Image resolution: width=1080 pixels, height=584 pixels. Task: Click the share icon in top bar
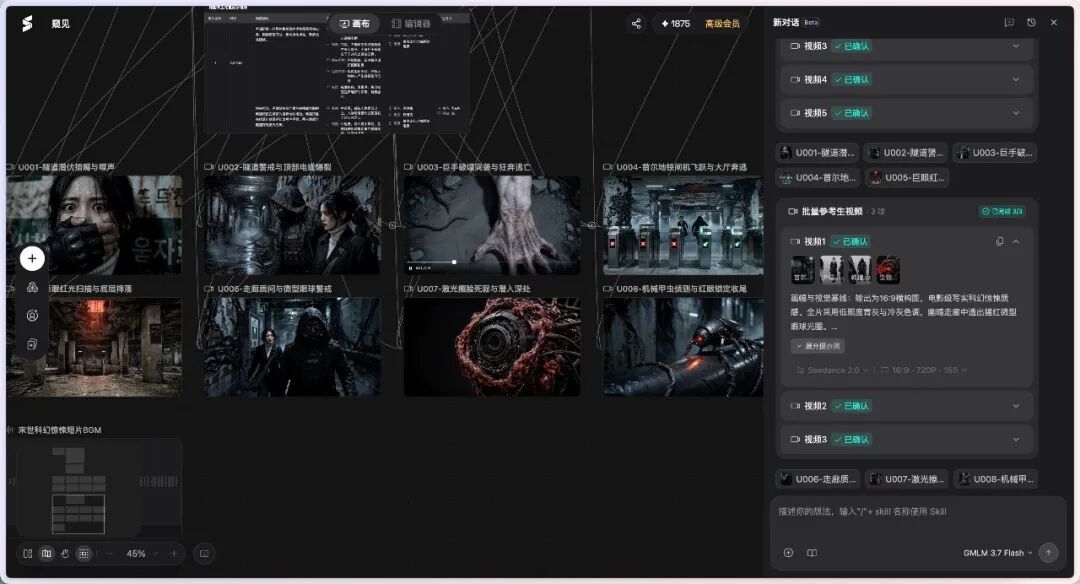pyautogui.click(x=636, y=23)
